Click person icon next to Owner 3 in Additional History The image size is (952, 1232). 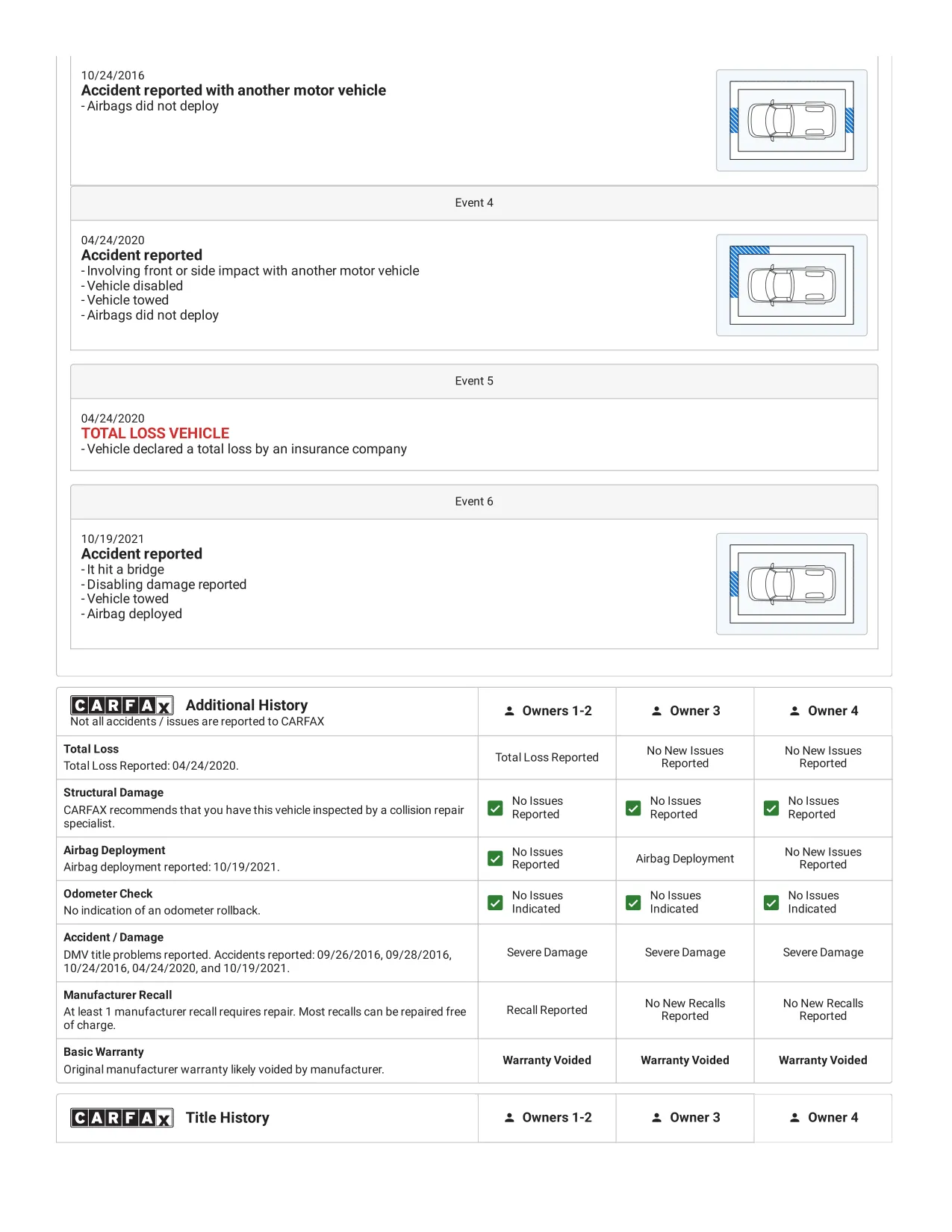[657, 711]
